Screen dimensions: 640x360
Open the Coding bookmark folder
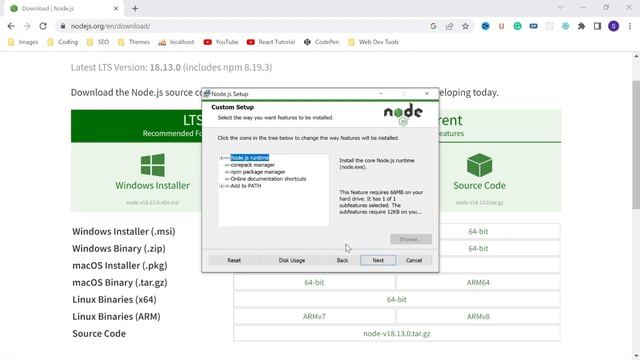[x=62, y=42]
